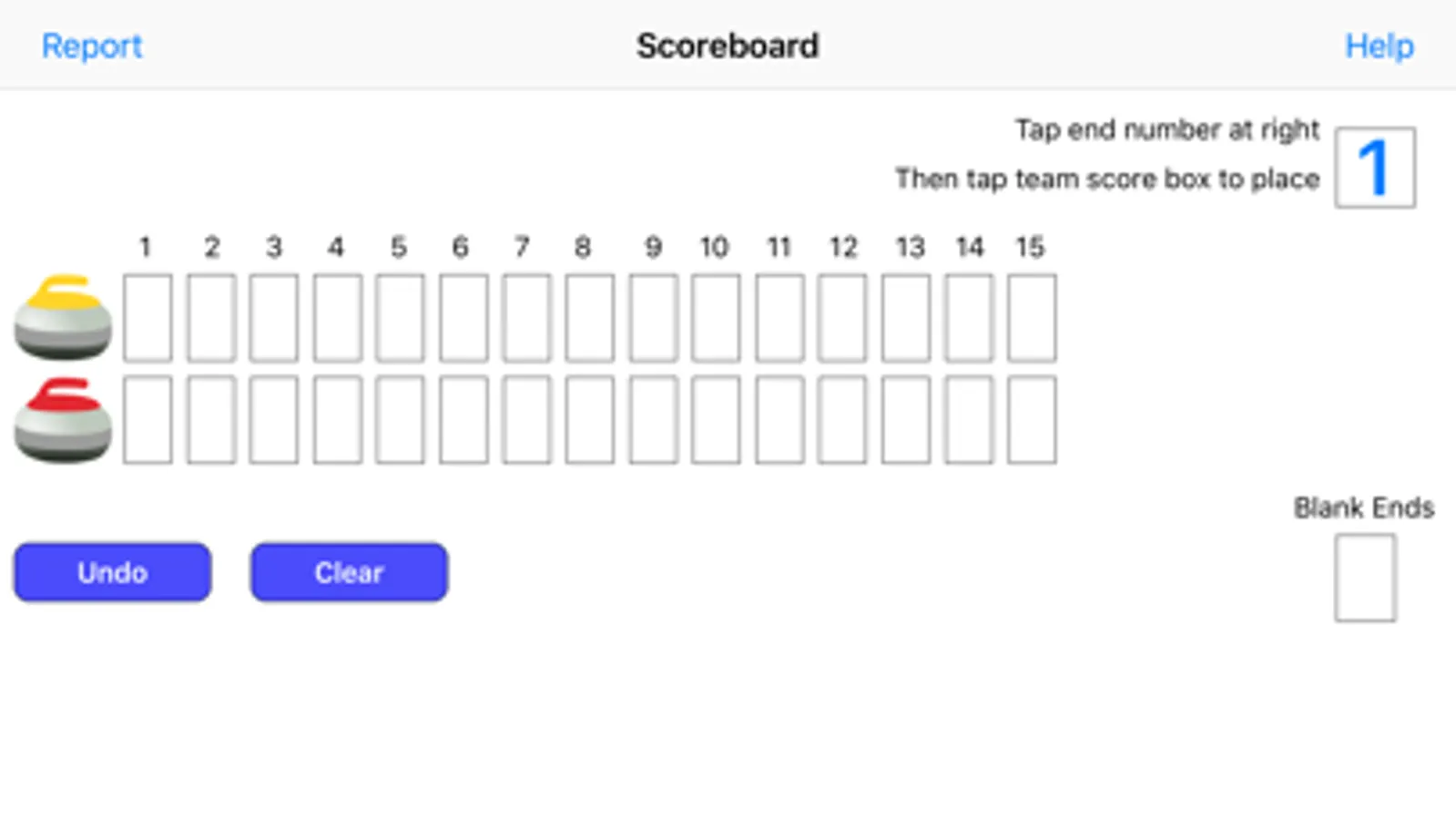Tap red team score box for end 1
Image resolution: width=1456 pixels, height=820 pixels.
pyautogui.click(x=148, y=420)
